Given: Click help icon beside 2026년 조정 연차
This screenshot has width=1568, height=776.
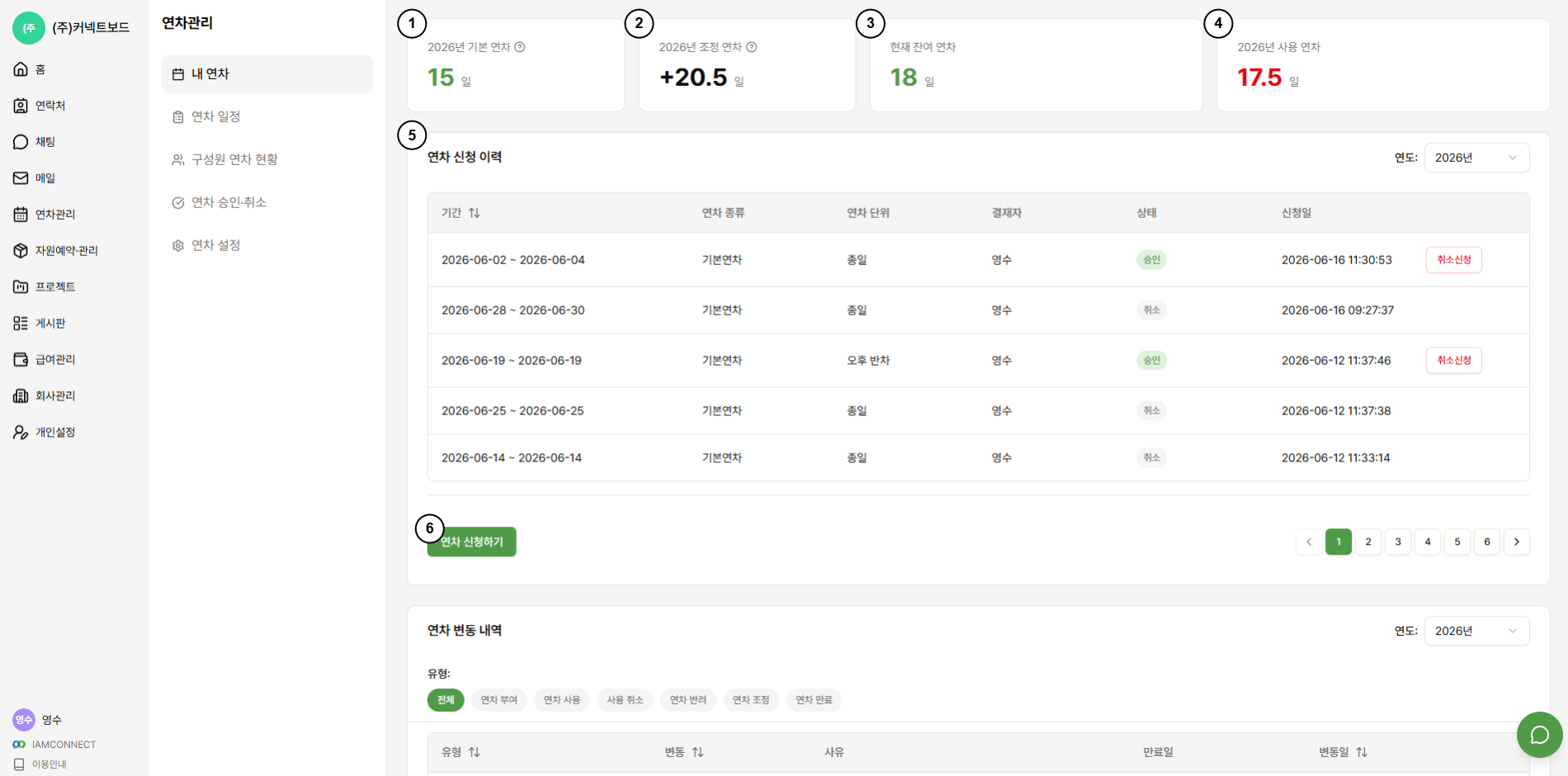Looking at the screenshot, I should [x=752, y=47].
